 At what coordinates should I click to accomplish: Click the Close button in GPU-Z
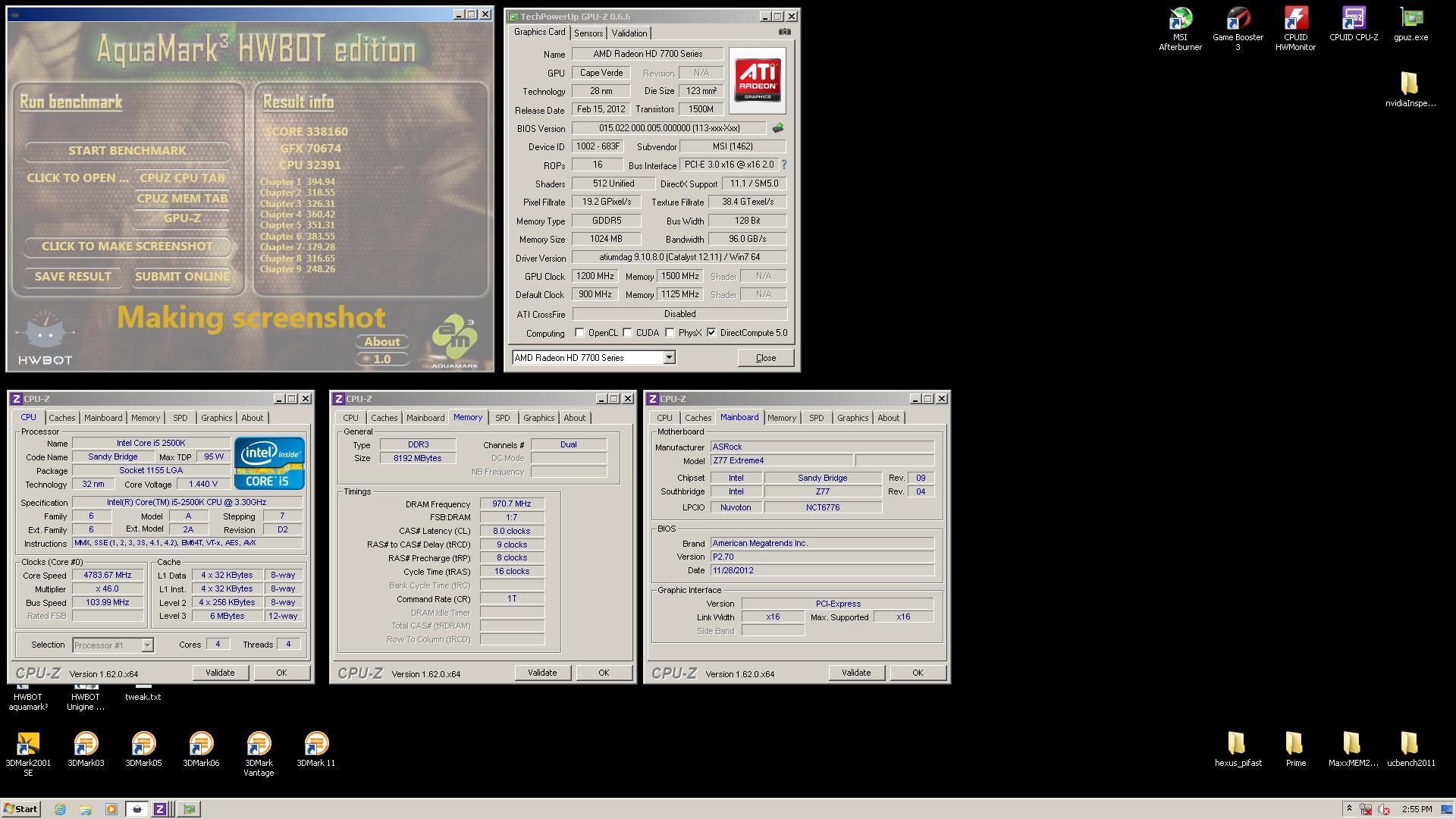click(x=766, y=358)
